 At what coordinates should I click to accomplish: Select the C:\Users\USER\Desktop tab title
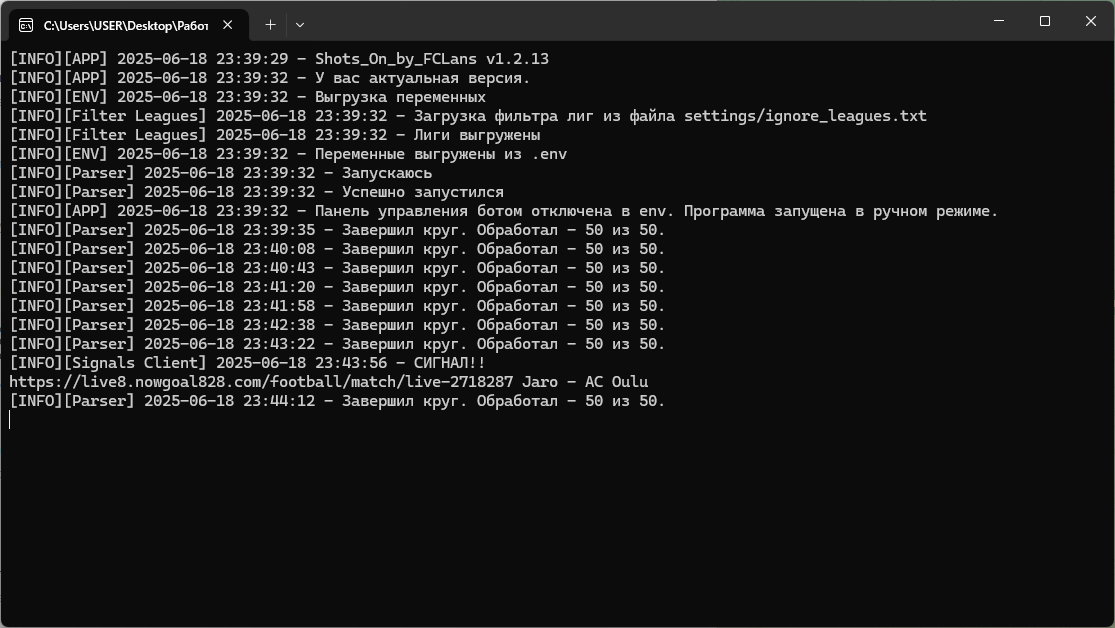click(x=125, y=25)
